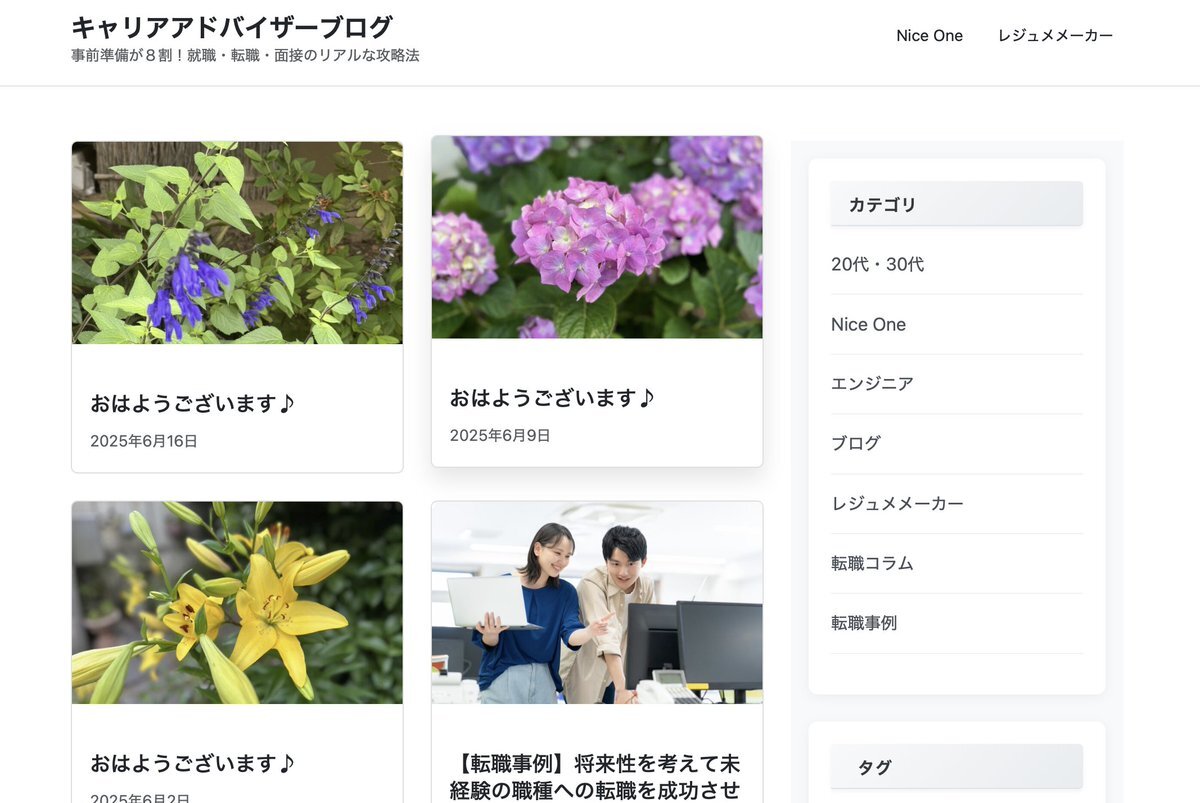The width and height of the screenshot is (1200, 803).
Task: Select the 転職コラム category
Action: [872, 564]
